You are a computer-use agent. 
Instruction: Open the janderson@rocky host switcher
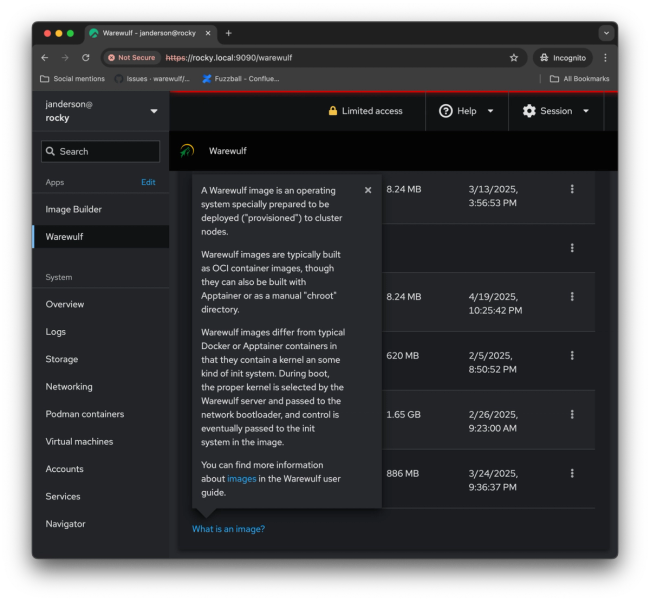[101, 111]
